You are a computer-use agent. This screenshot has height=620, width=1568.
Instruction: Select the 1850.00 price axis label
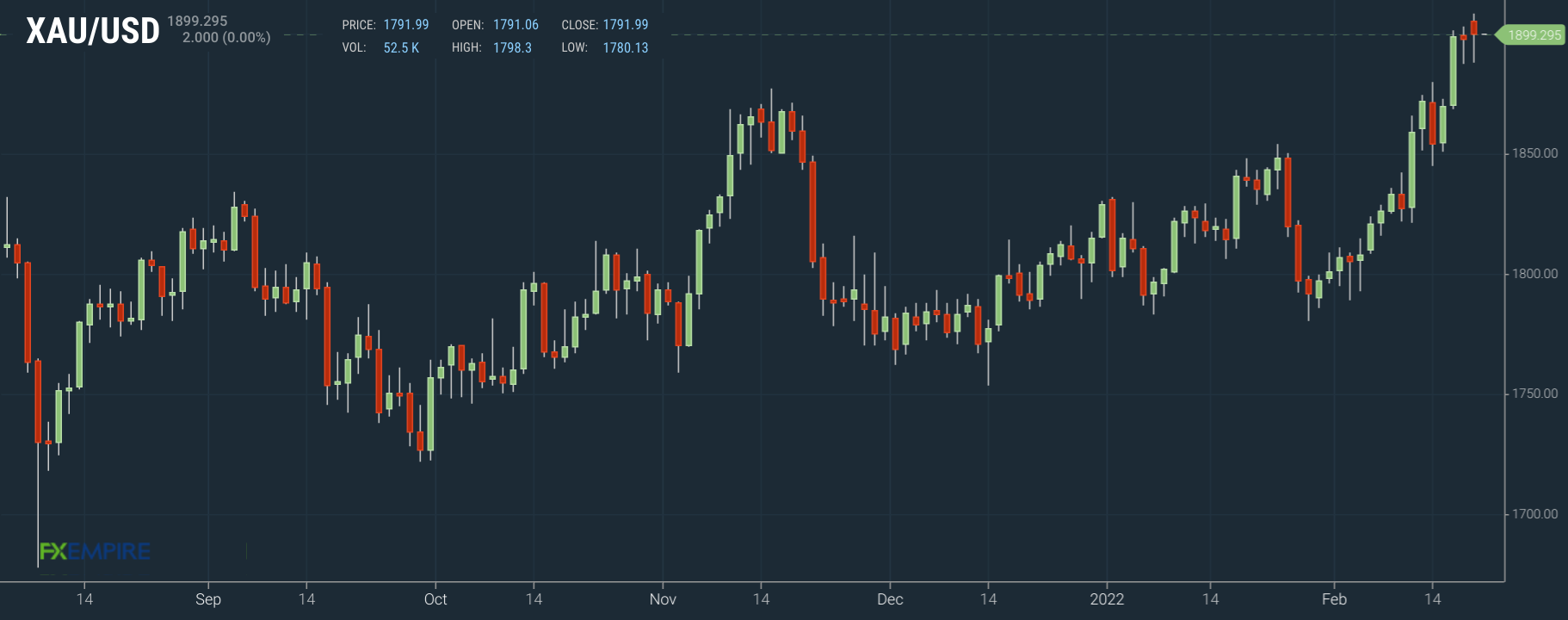[x=1535, y=153]
